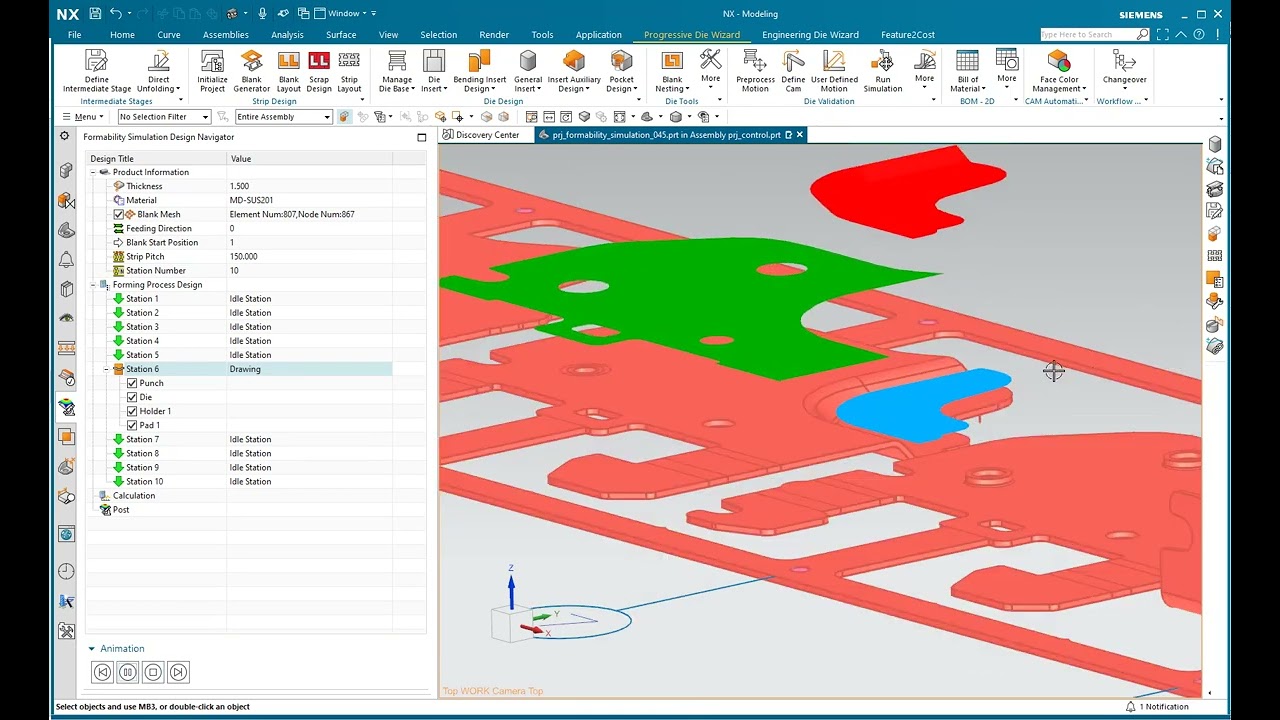
Task: Uncheck the Holder 1 checkbox
Action: 132,411
